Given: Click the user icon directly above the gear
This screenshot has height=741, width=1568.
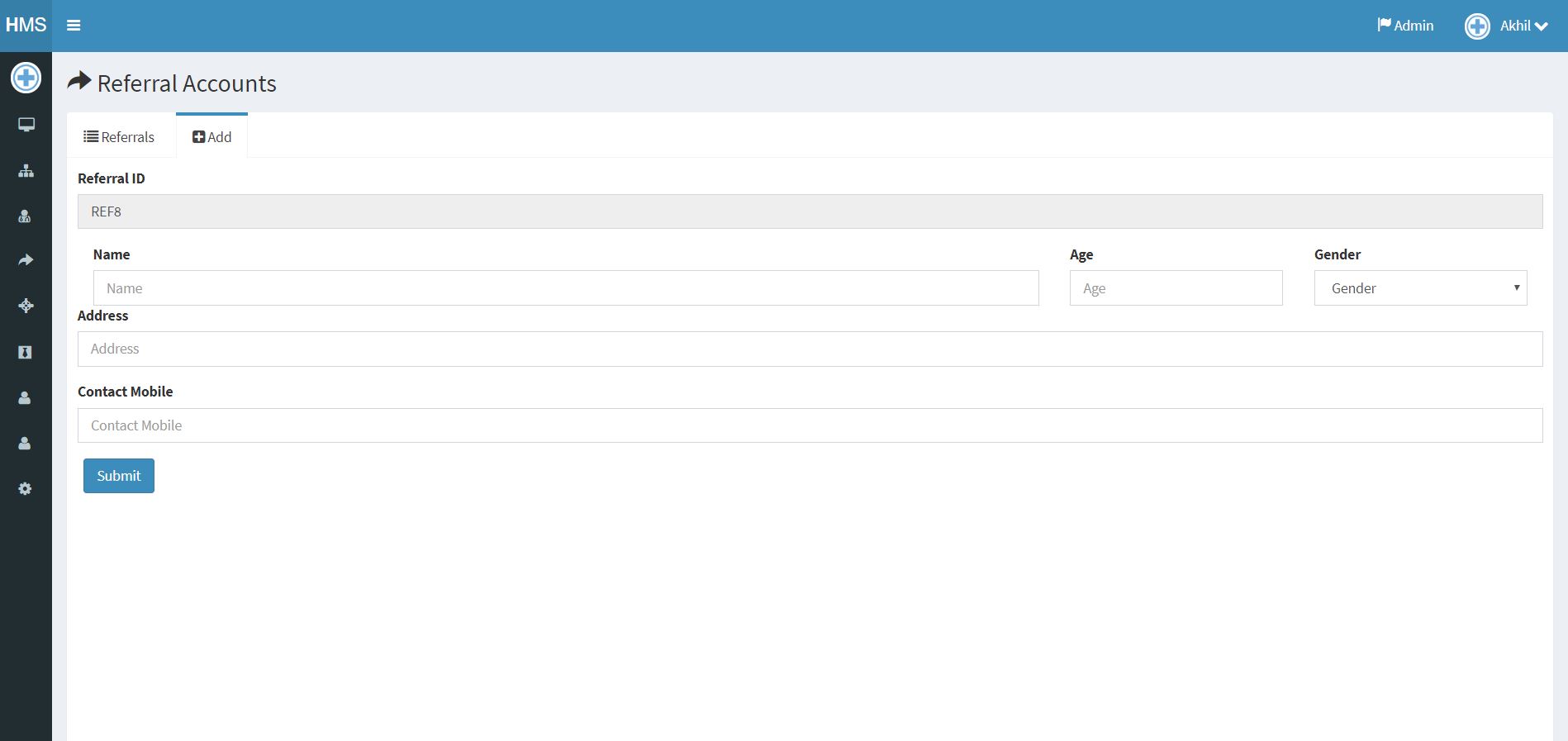Looking at the screenshot, I should (x=25, y=444).
